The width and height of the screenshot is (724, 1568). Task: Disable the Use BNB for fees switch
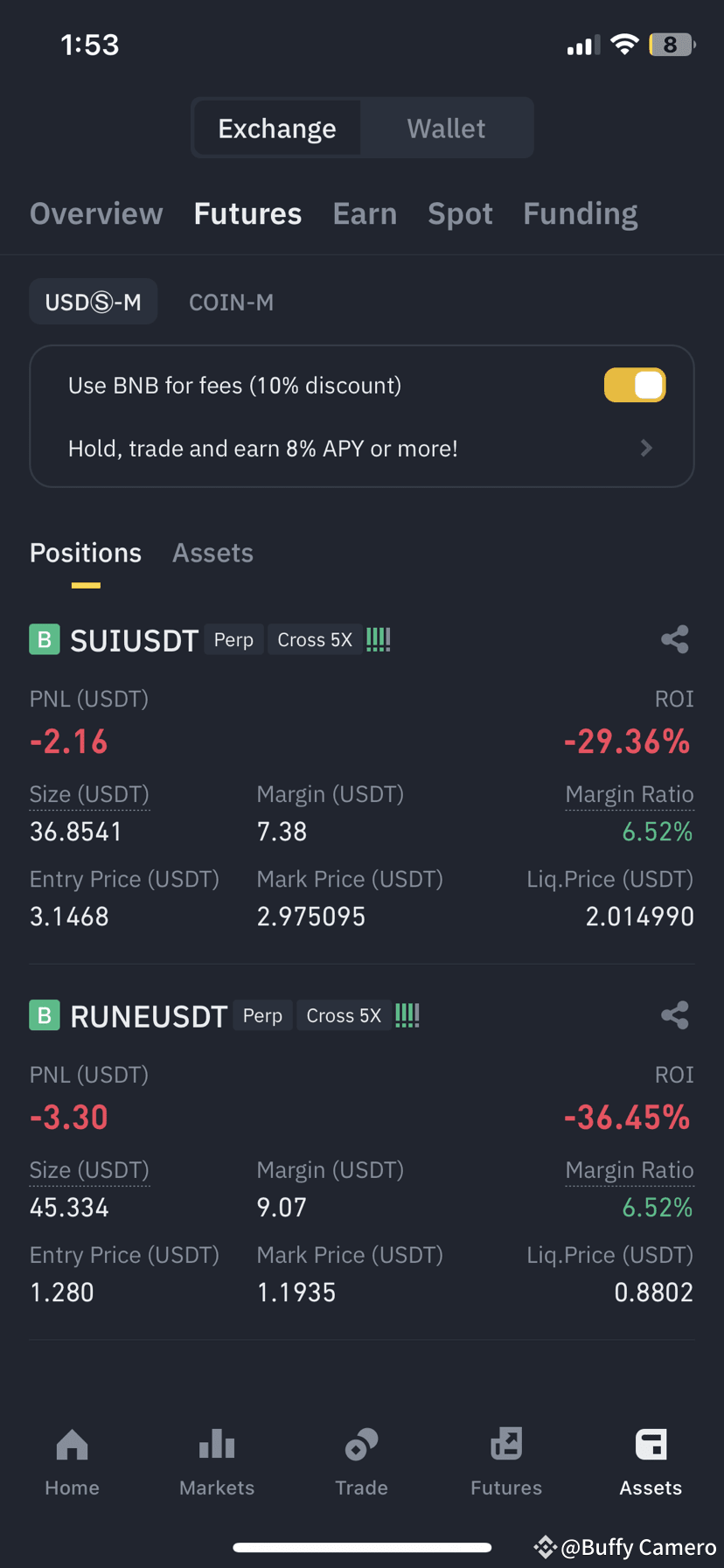(635, 385)
